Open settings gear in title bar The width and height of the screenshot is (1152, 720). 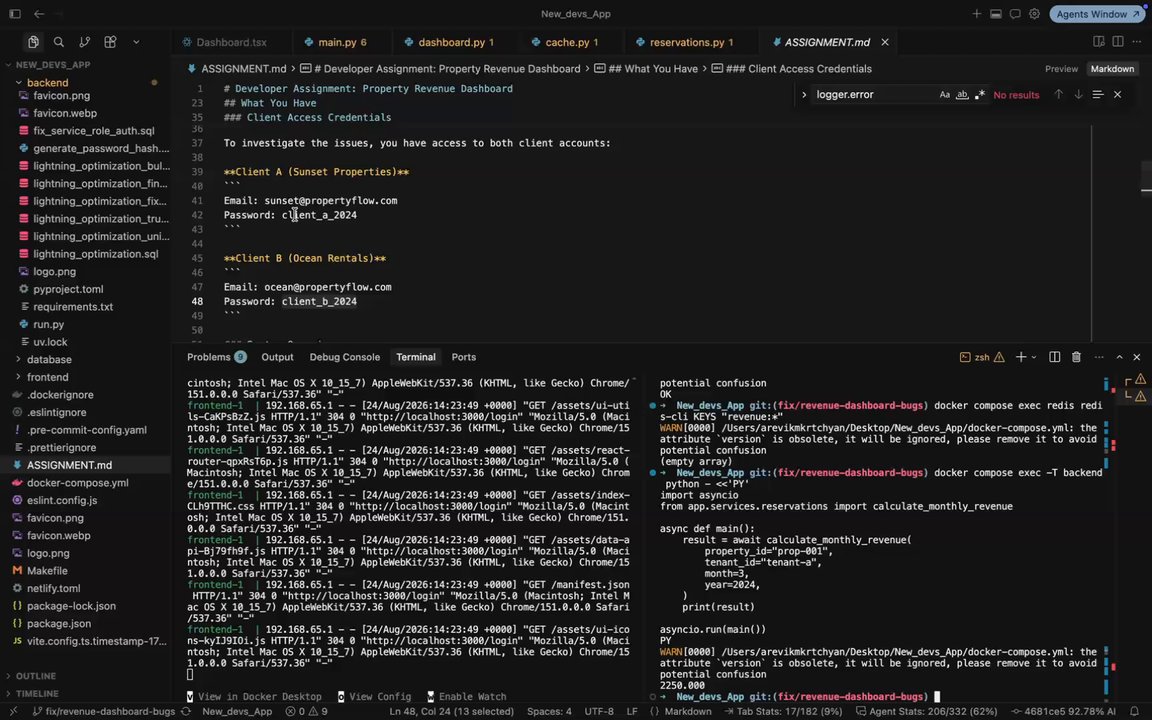click(x=1034, y=14)
